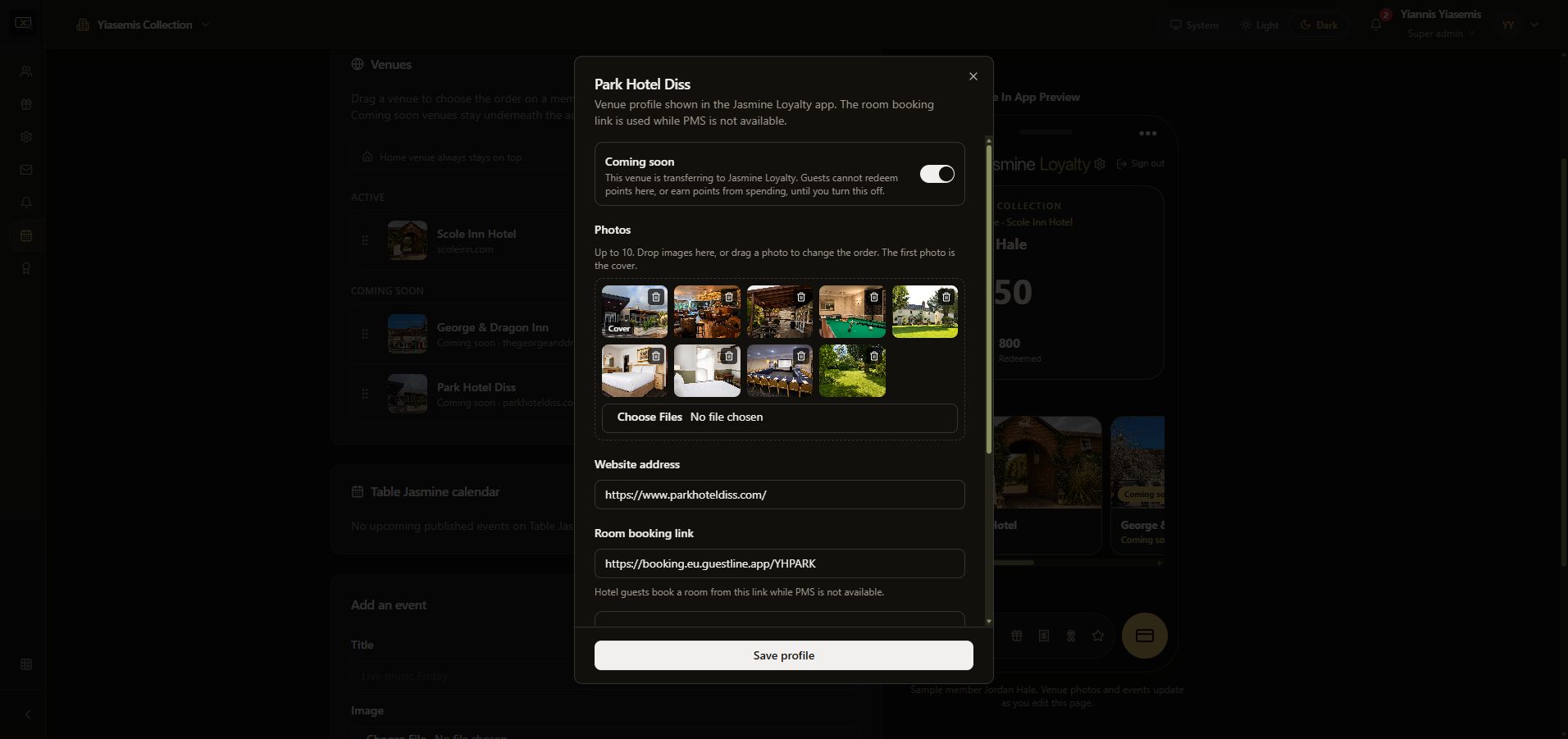
Task: Tap the round card button in preview
Action: tap(1145, 636)
